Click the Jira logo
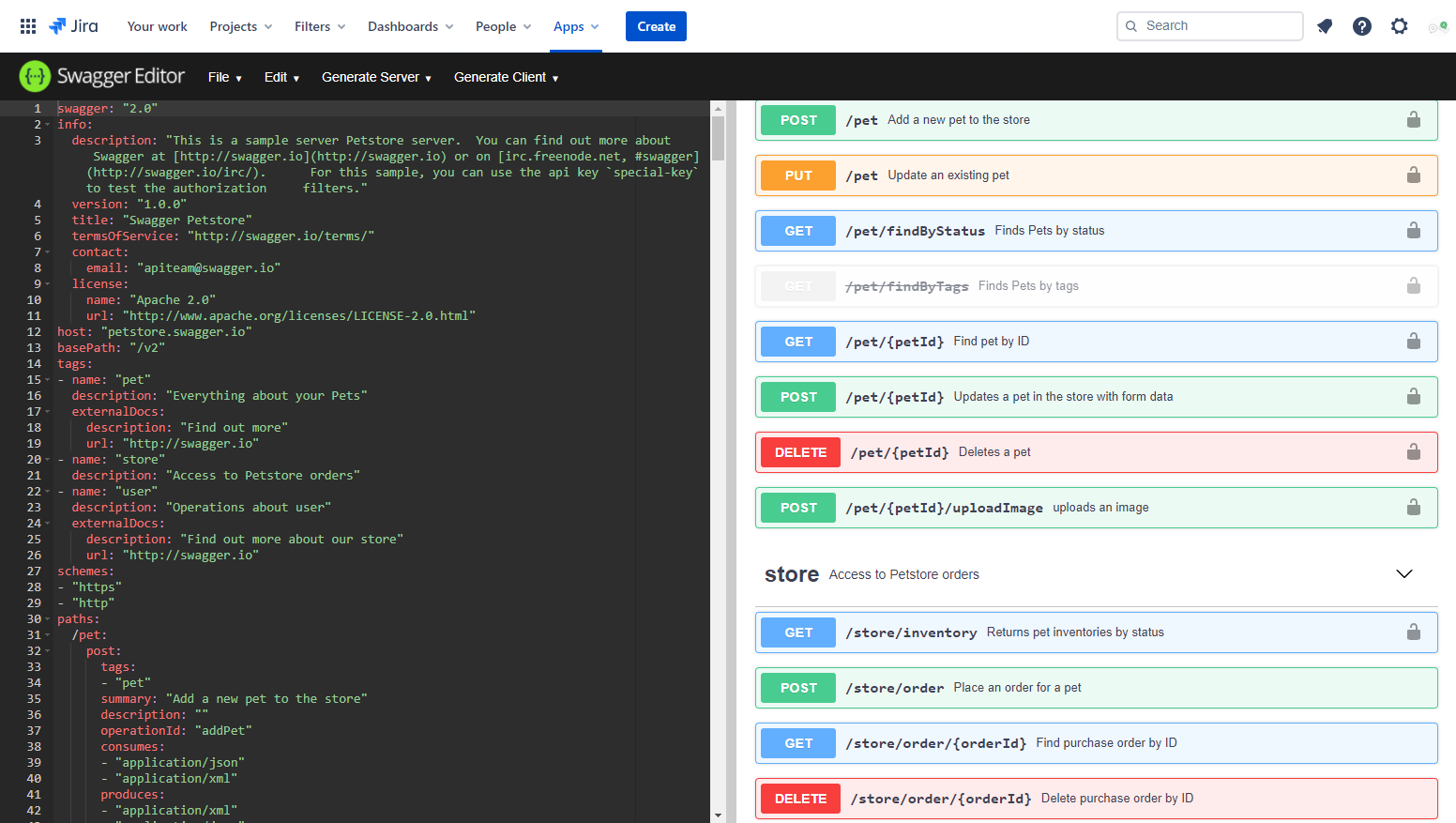Viewport: 1456px width, 823px height. pyautogui.click(x=73, y=26)
